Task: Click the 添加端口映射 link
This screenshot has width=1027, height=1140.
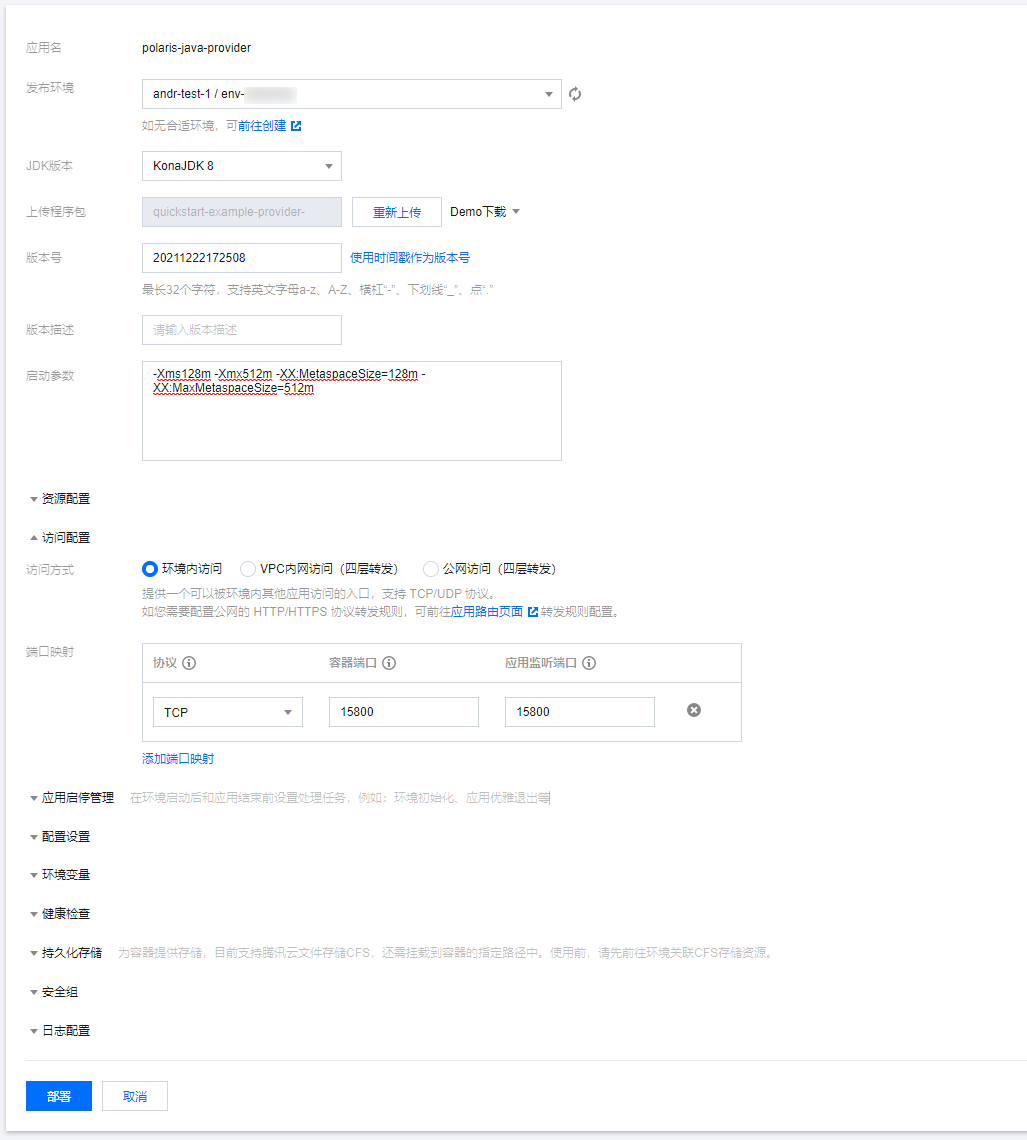Action: 178,759
